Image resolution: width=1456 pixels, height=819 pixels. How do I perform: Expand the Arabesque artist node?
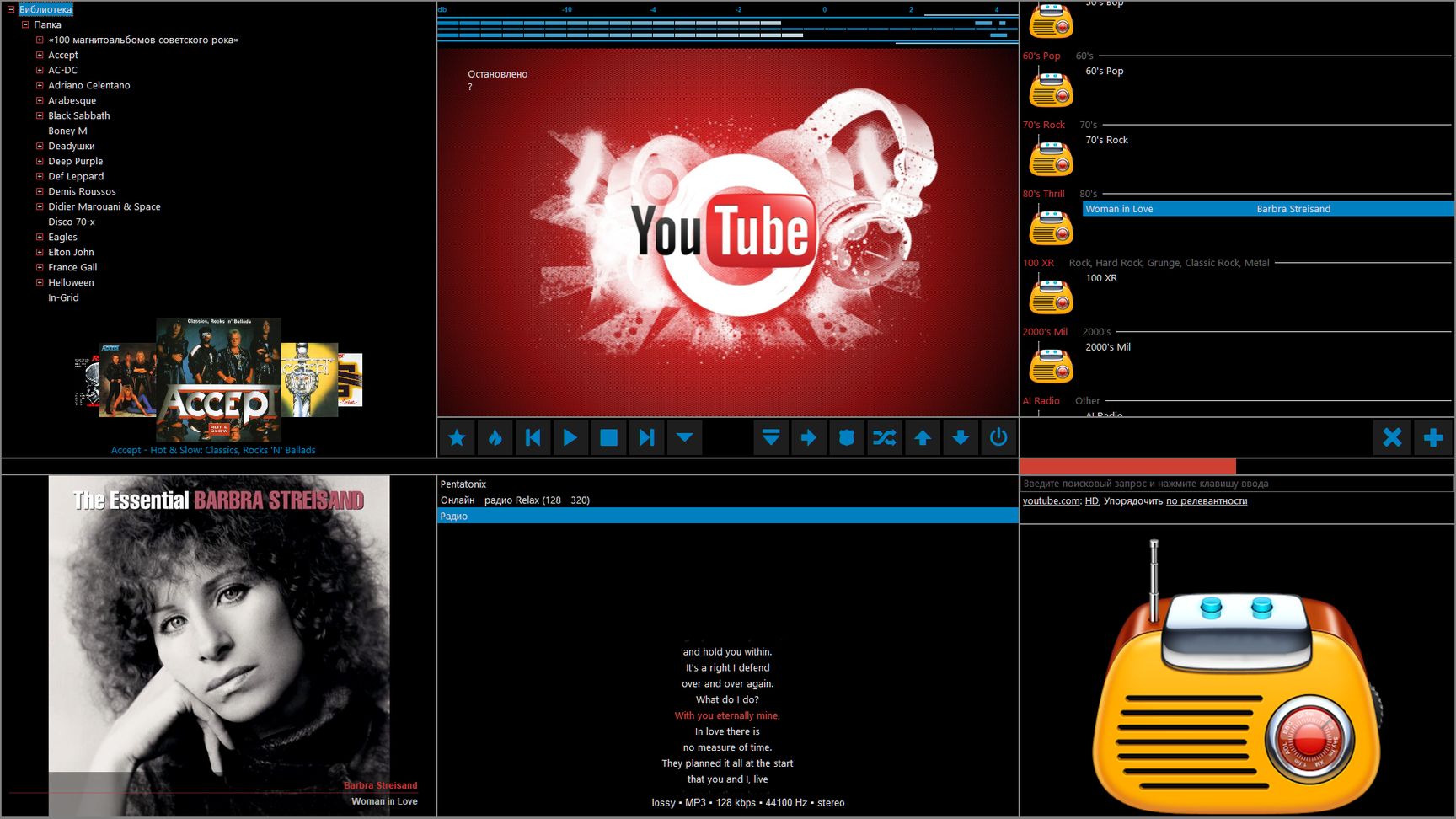(x=40, y=100)
